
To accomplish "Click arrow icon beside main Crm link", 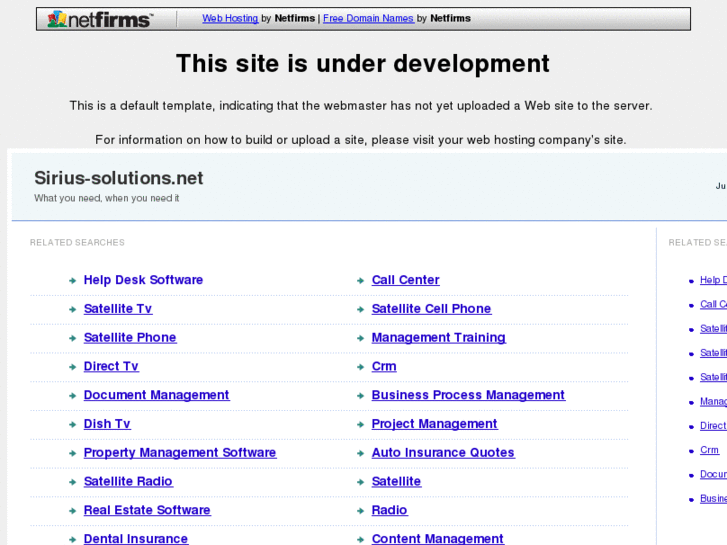I will tap(360, 367).
